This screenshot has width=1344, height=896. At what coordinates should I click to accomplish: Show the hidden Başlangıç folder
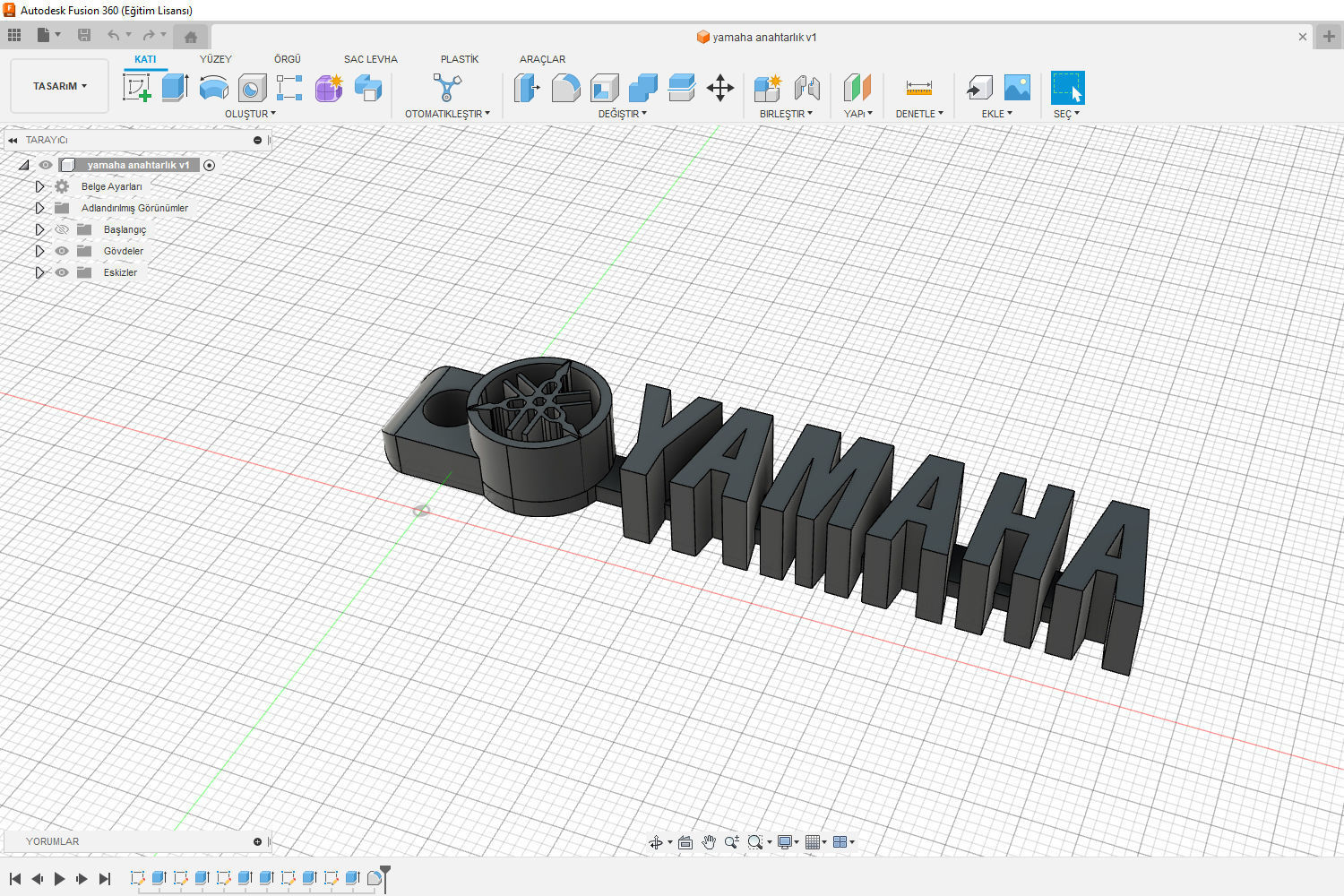coord(62,229)
